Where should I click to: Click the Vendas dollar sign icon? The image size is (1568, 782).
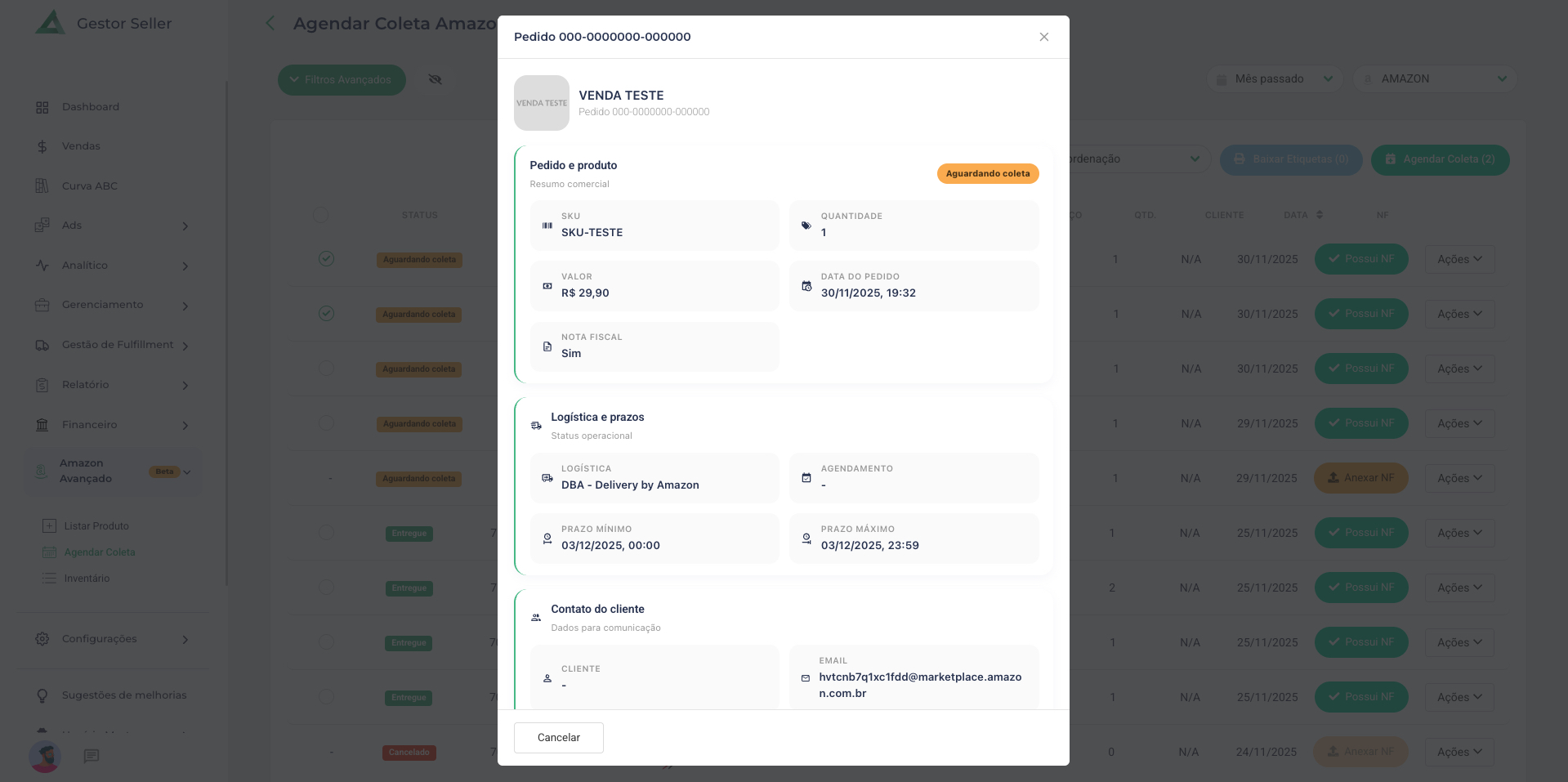click(x=42, y=146)
